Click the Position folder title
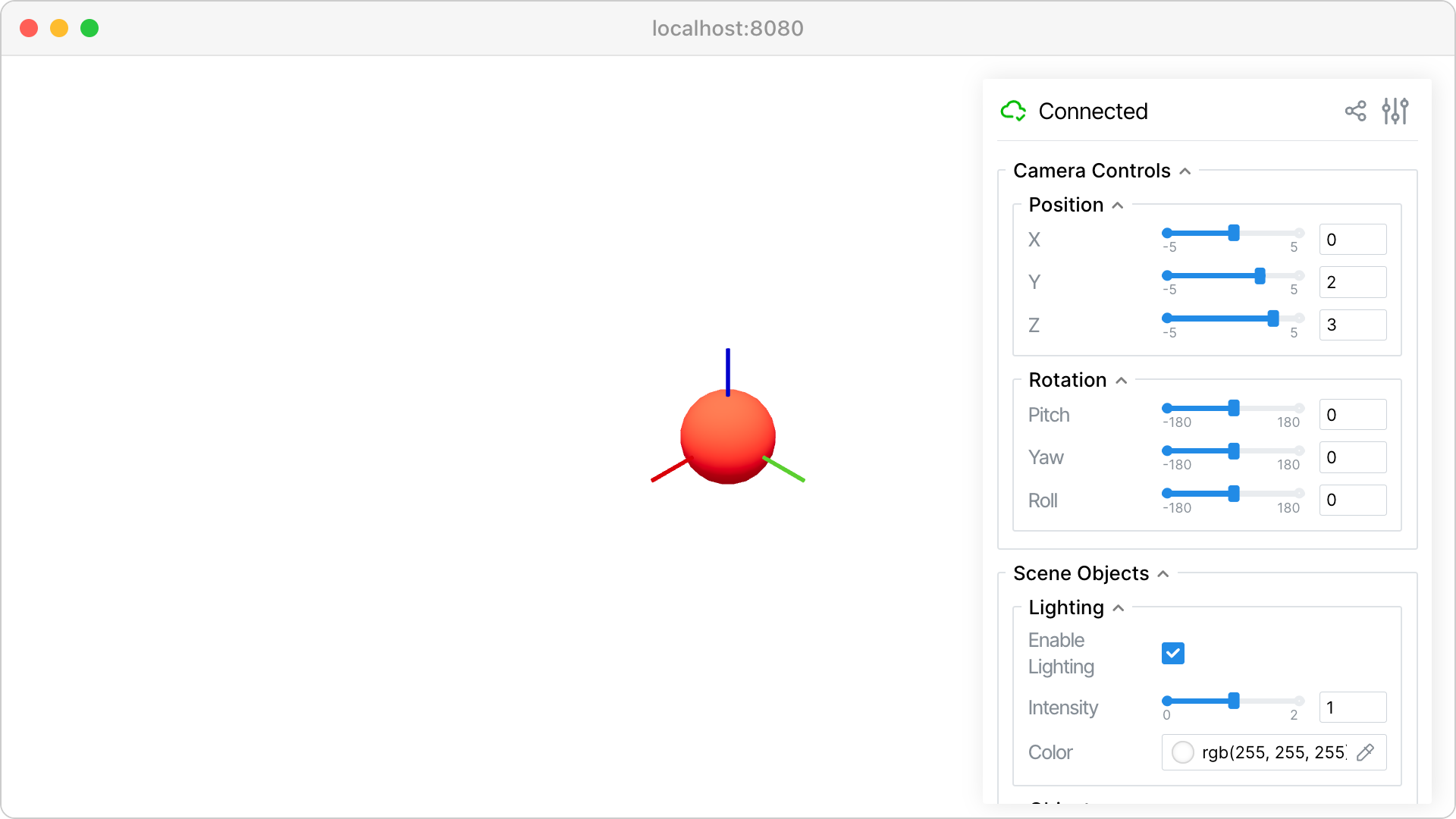The width and height of the screenshot is (1456, 819). pyautogui.click(x=1066, y=205)
